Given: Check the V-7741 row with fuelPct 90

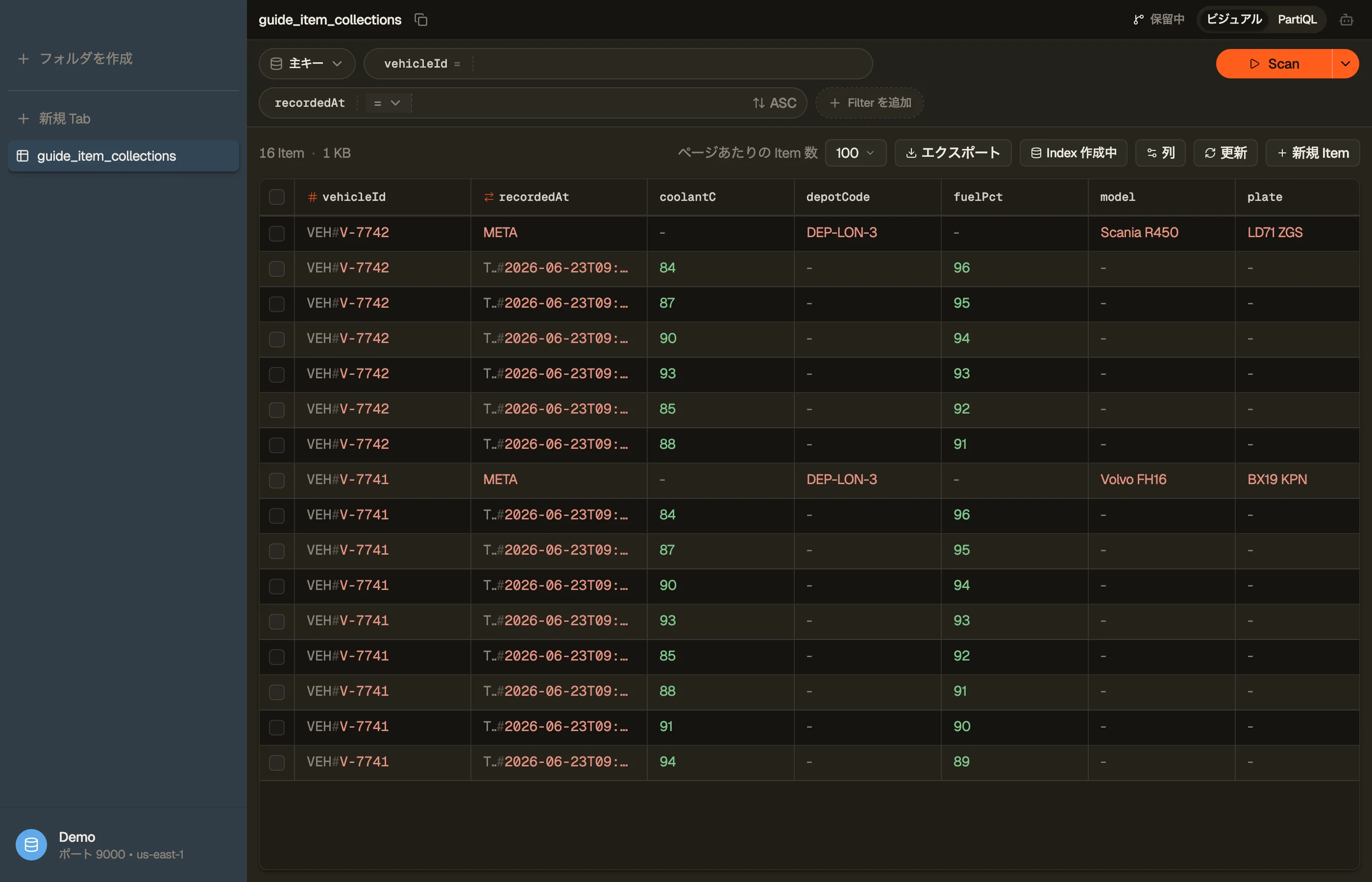Looking at the screenshot, I should [x=276, y=727].
